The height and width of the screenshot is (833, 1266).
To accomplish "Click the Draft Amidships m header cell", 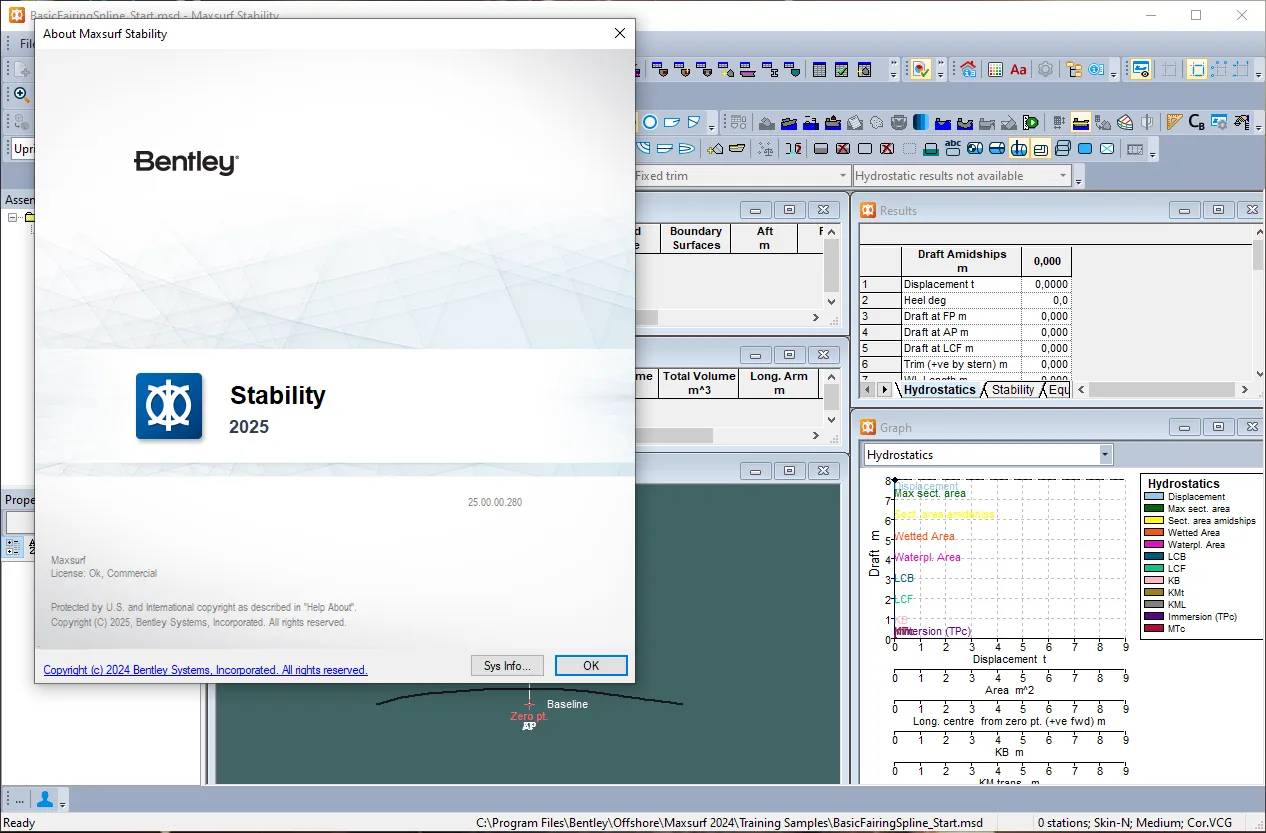I will pos(961,261).
